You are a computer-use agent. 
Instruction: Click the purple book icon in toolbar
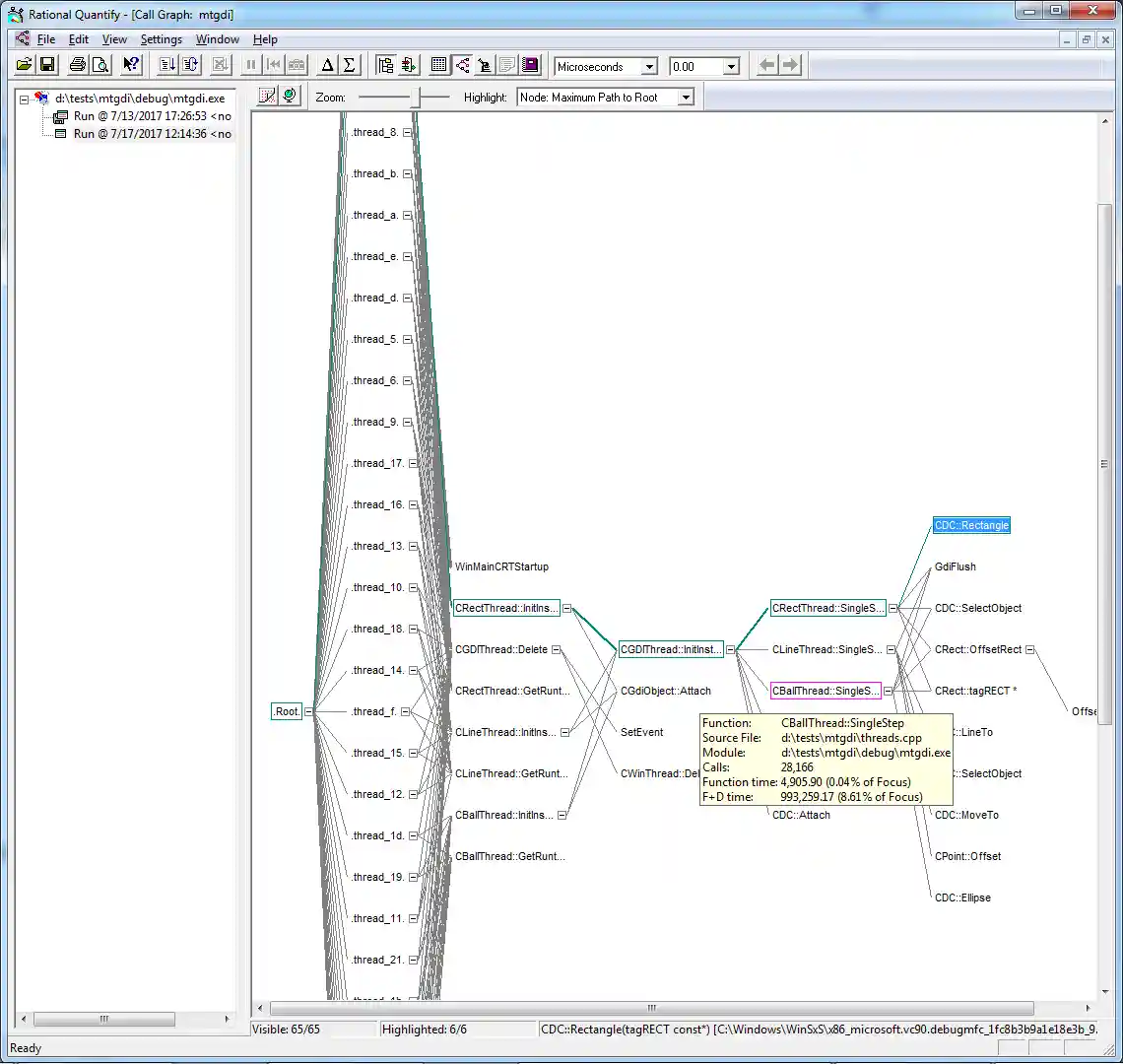pyautogui.click(x=531, y=66)
